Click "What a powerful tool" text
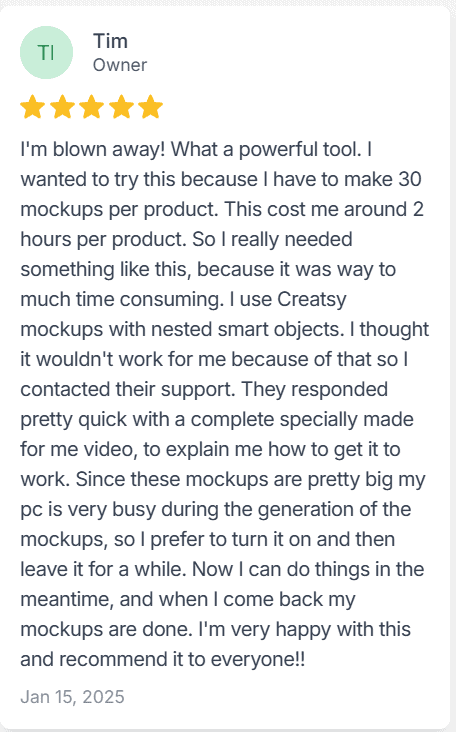Image resolution: width=456 pixels, height=732 pixels. 265,149
